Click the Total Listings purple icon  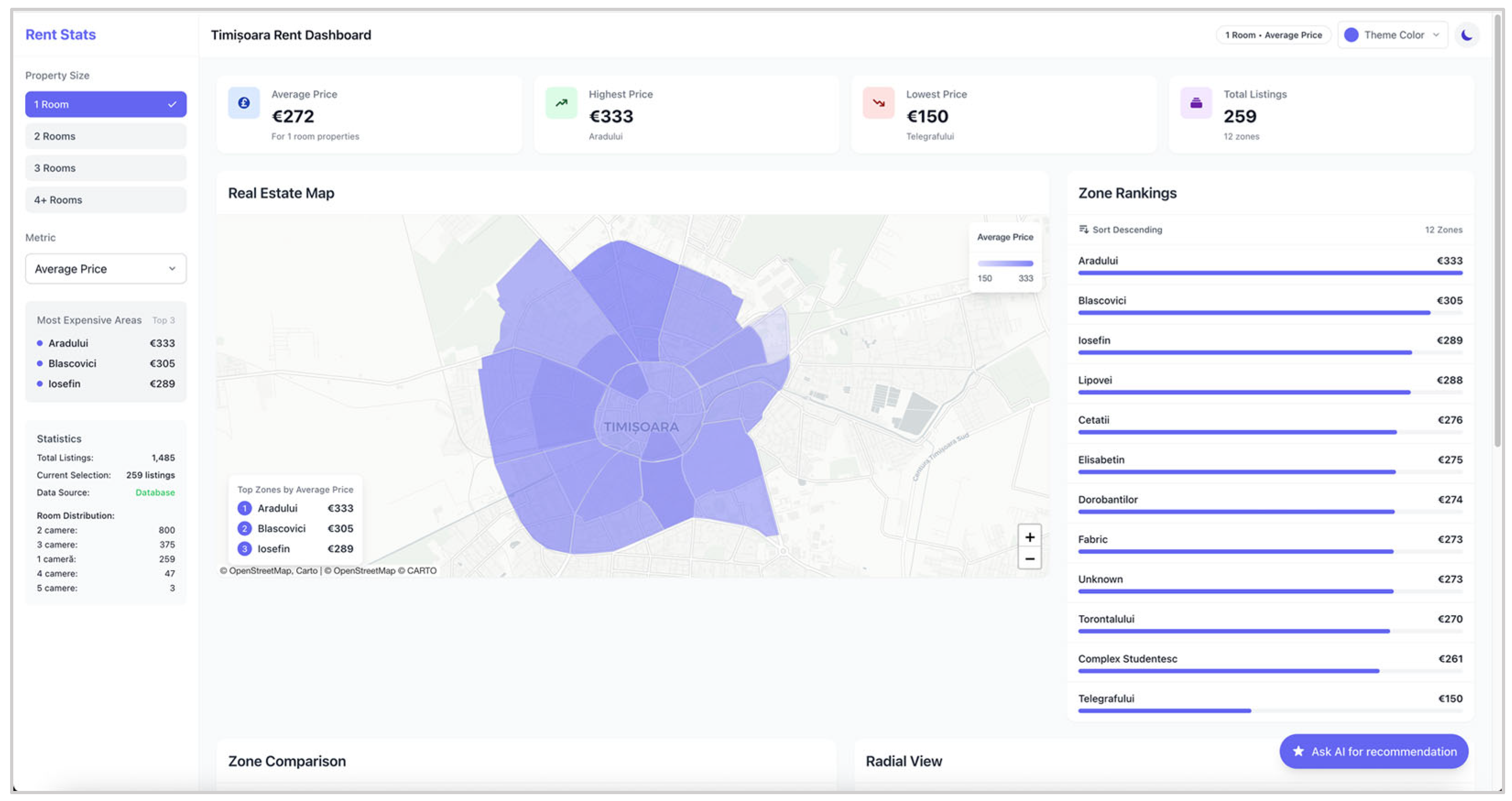[1196, 103]
